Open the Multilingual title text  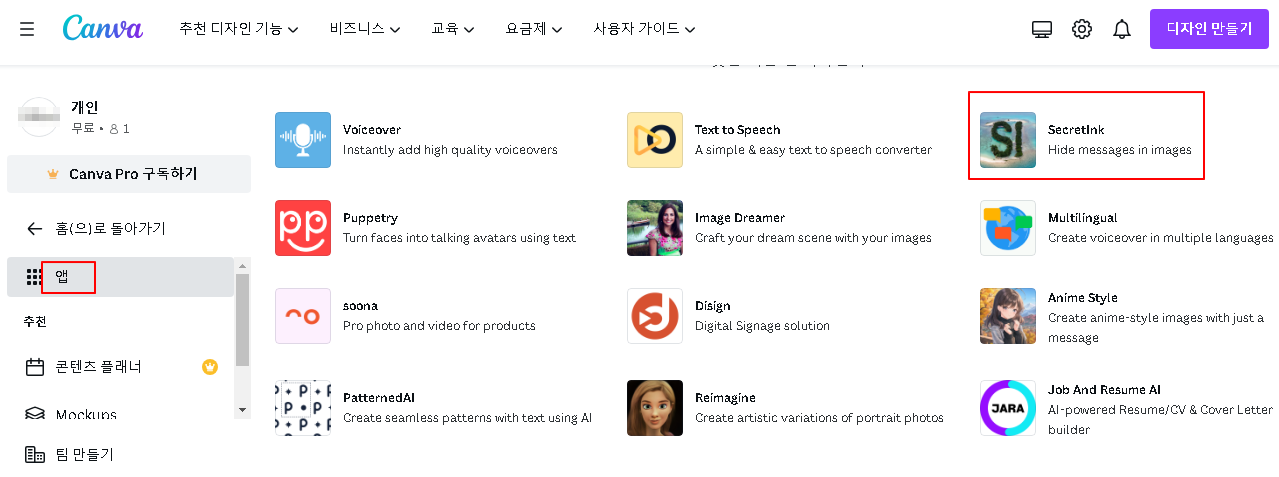coord(1083,218)
